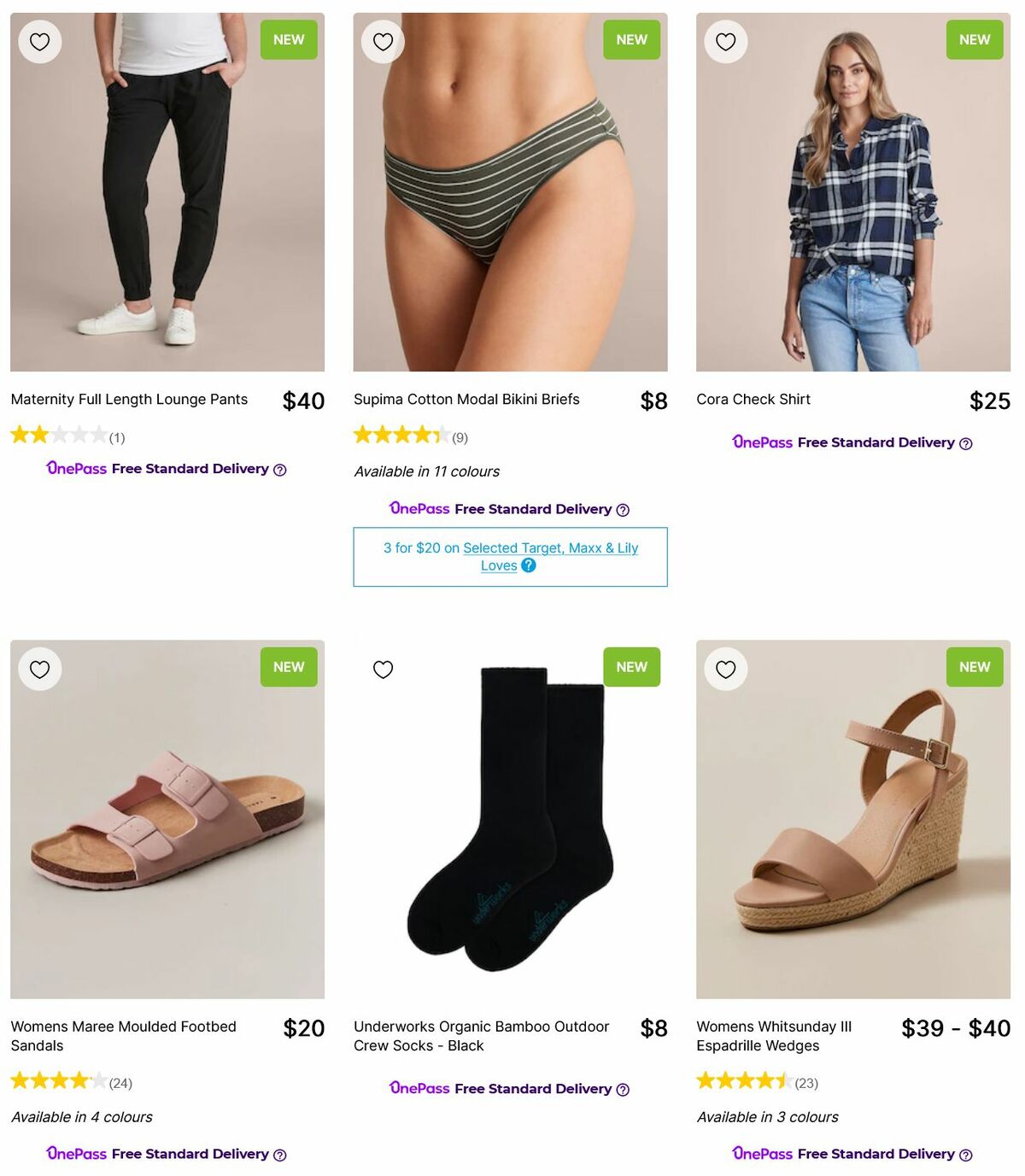Image resolution: width=1025 pixels, height=1176 pixels.
Task: View the 9 reviews of the bikini briefs
Action: pos(459,436)
